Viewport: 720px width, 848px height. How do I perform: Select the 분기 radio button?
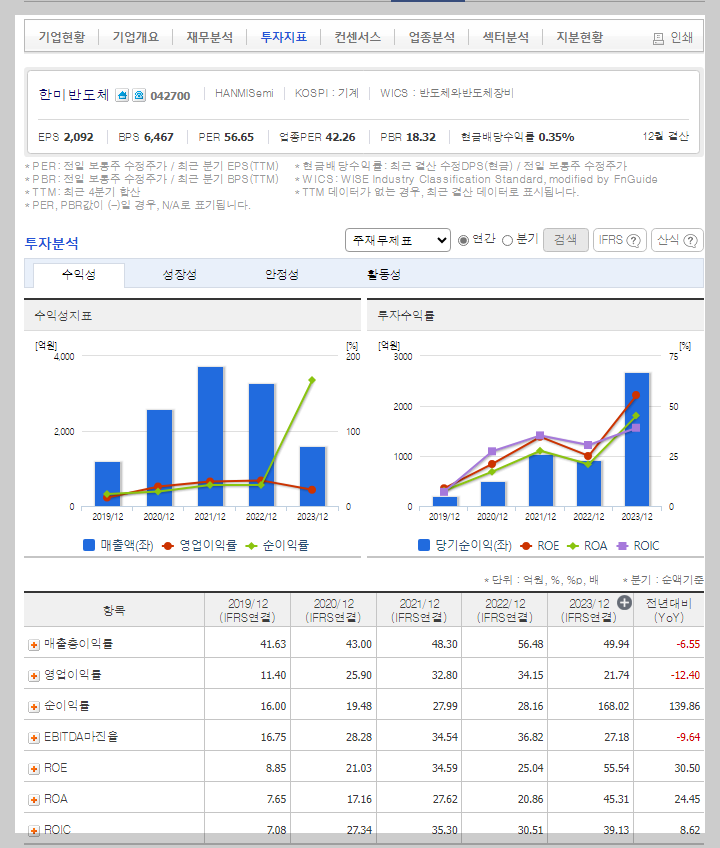click(x=507, y=240)
